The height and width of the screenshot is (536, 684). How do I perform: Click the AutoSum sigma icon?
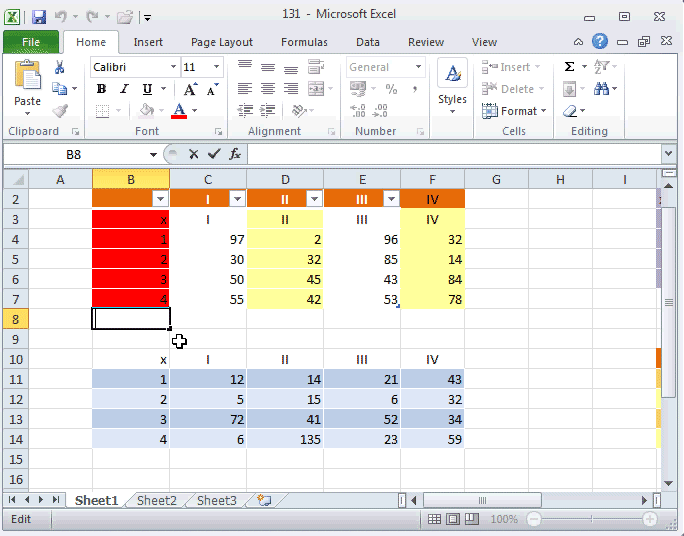[570, 67]
